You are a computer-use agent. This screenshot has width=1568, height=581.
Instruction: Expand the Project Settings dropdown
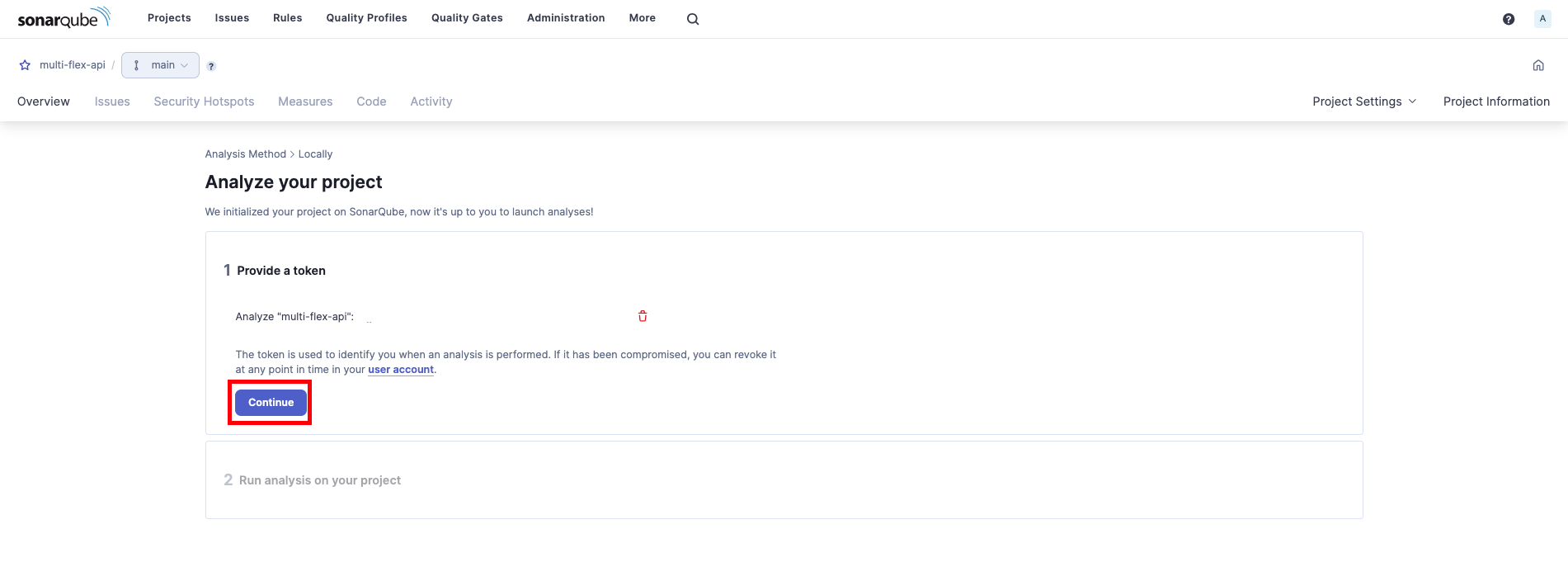[x=1364, y=102]
